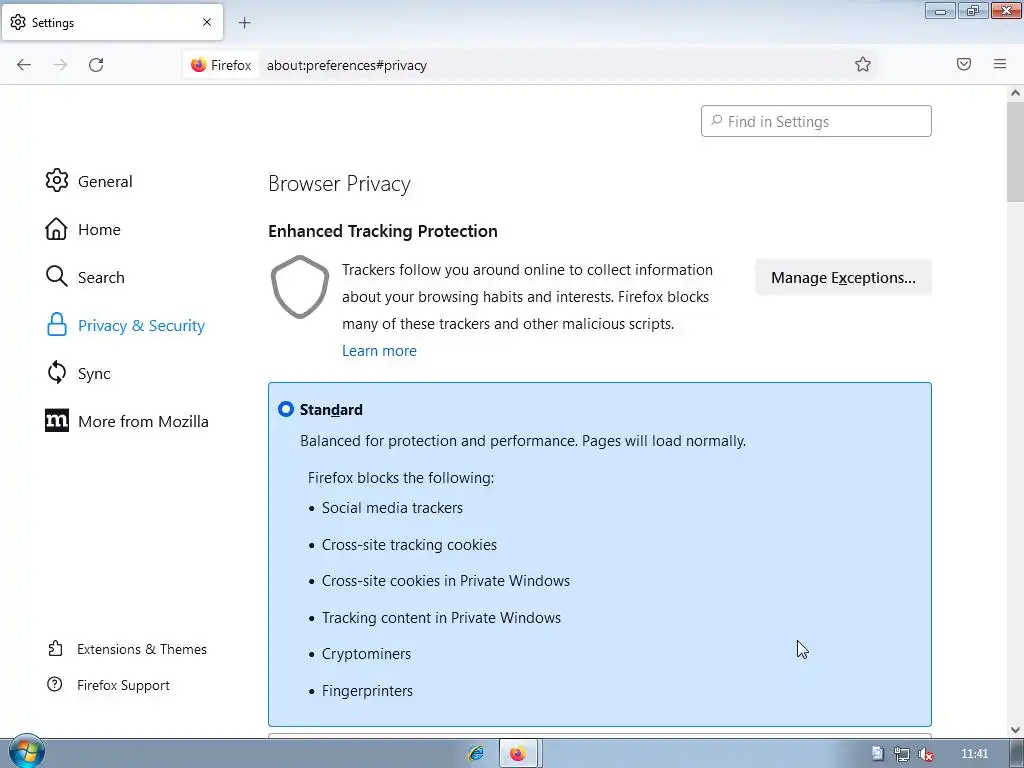Click the Privacy & Security lock icon
The height and width of the screenshot is (768, 1024).
[x=57, y=325]
